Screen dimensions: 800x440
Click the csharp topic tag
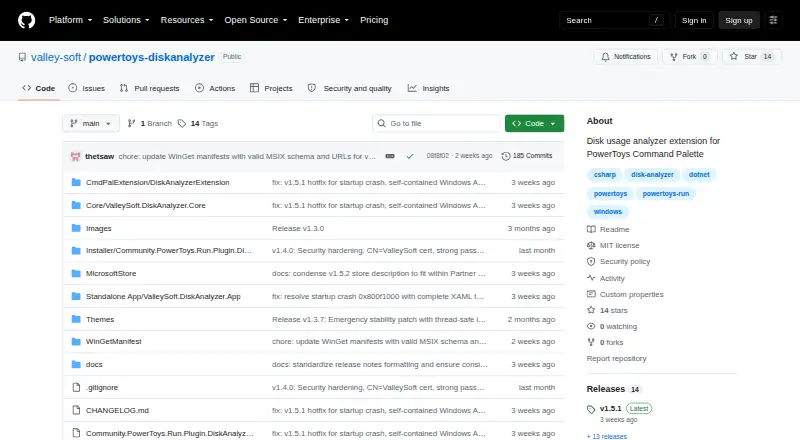pyautogui.click(x=605, y=175)
